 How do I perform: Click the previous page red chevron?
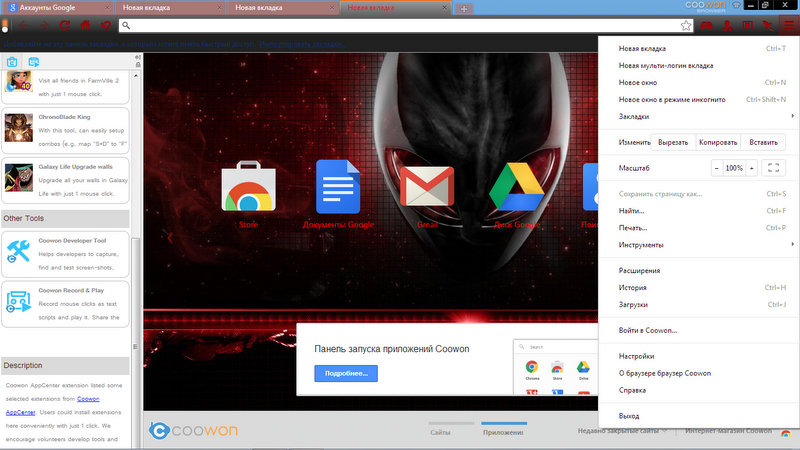[170, 238]
